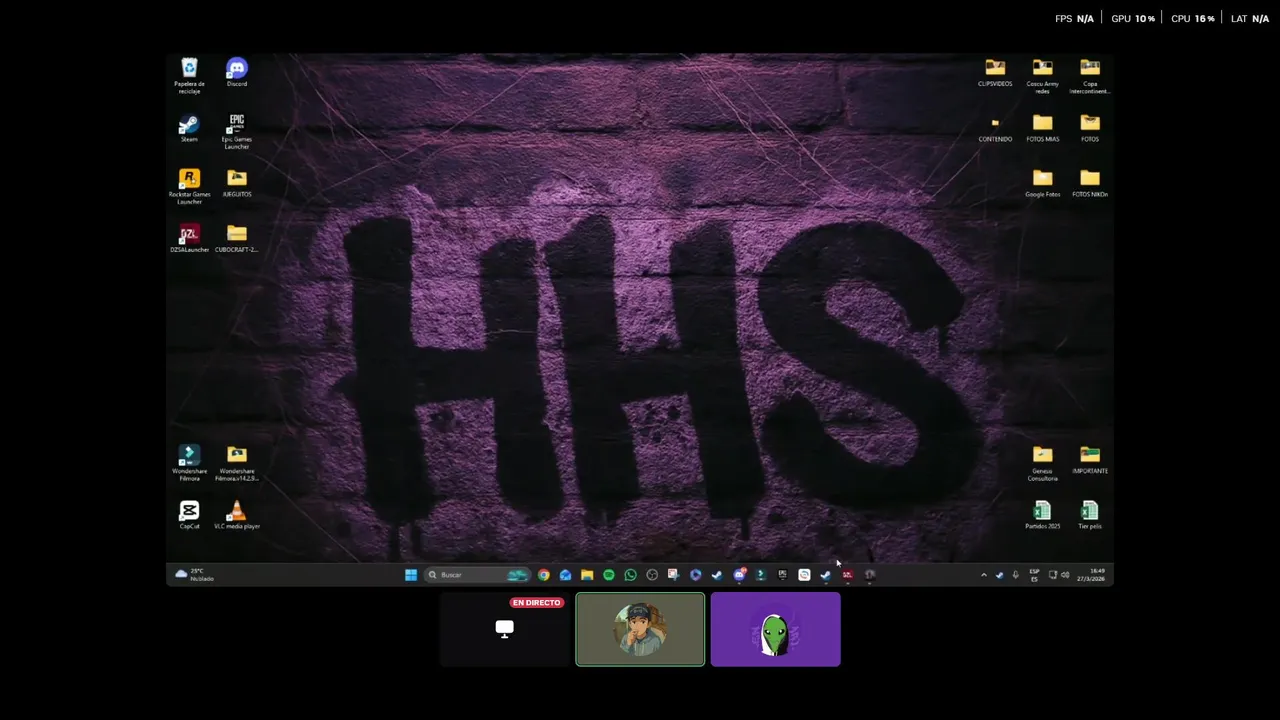Select the DZSALauncher desktop shortcut
The width and height of the screenshot is (1280, 720).
coord(189,238)
